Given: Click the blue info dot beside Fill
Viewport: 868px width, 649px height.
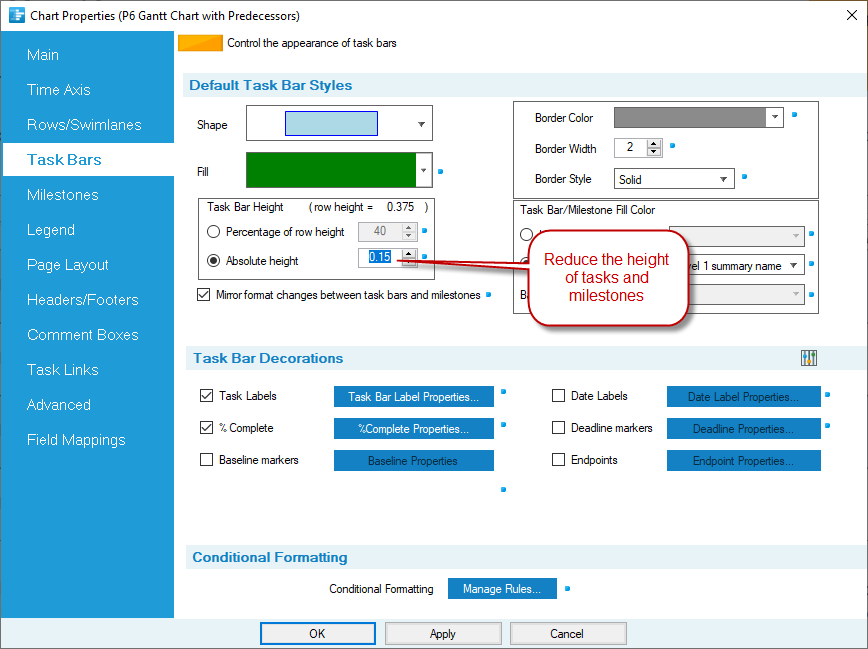Looking at the screenshot, I should click(x=440, y=172).
